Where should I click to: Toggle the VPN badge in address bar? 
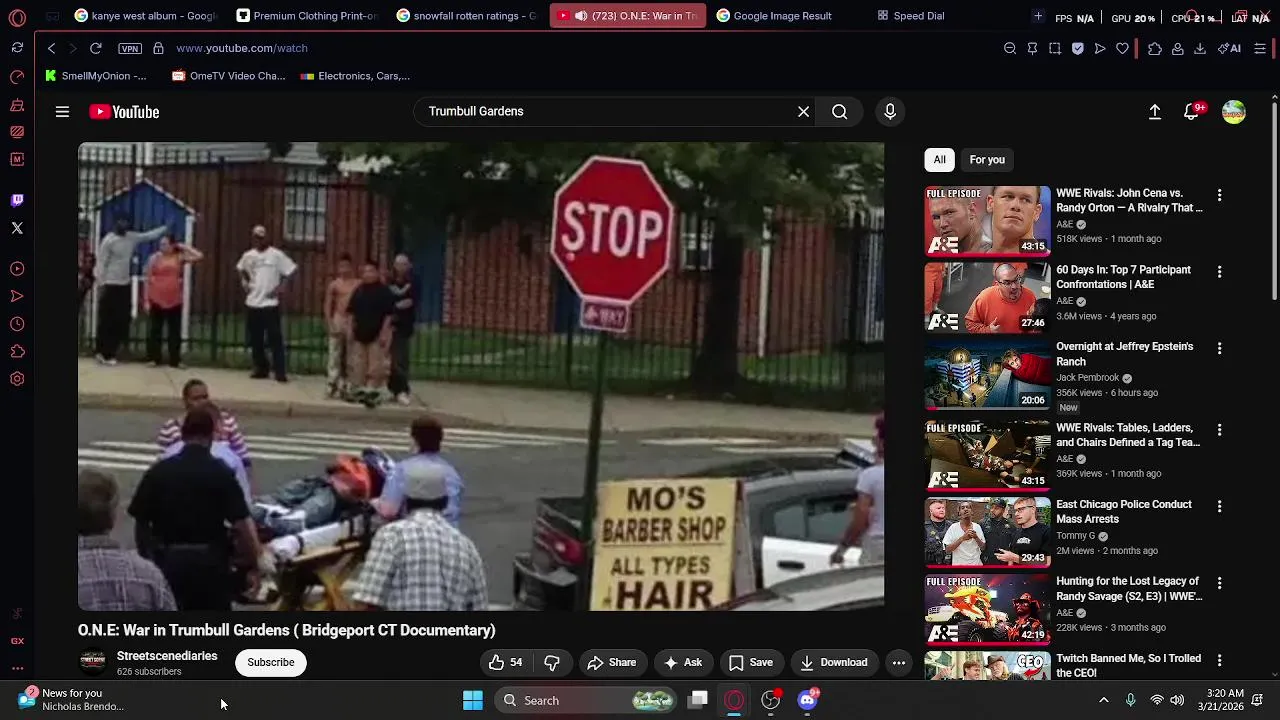click(130, 48)
